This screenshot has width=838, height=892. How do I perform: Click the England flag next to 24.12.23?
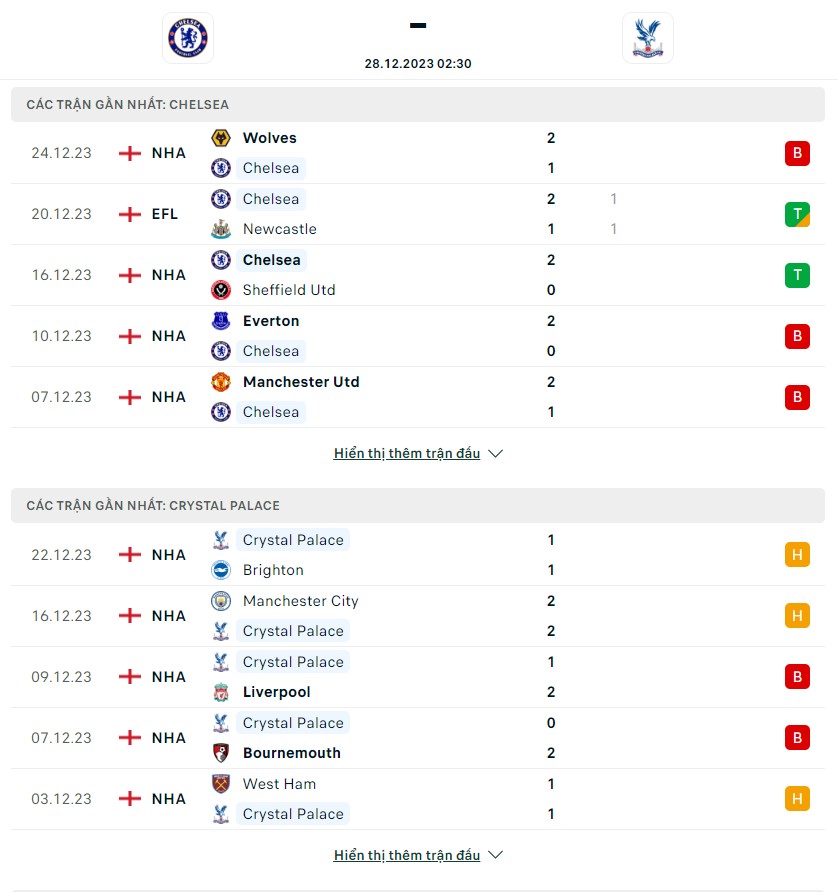(x=129, y=153)
